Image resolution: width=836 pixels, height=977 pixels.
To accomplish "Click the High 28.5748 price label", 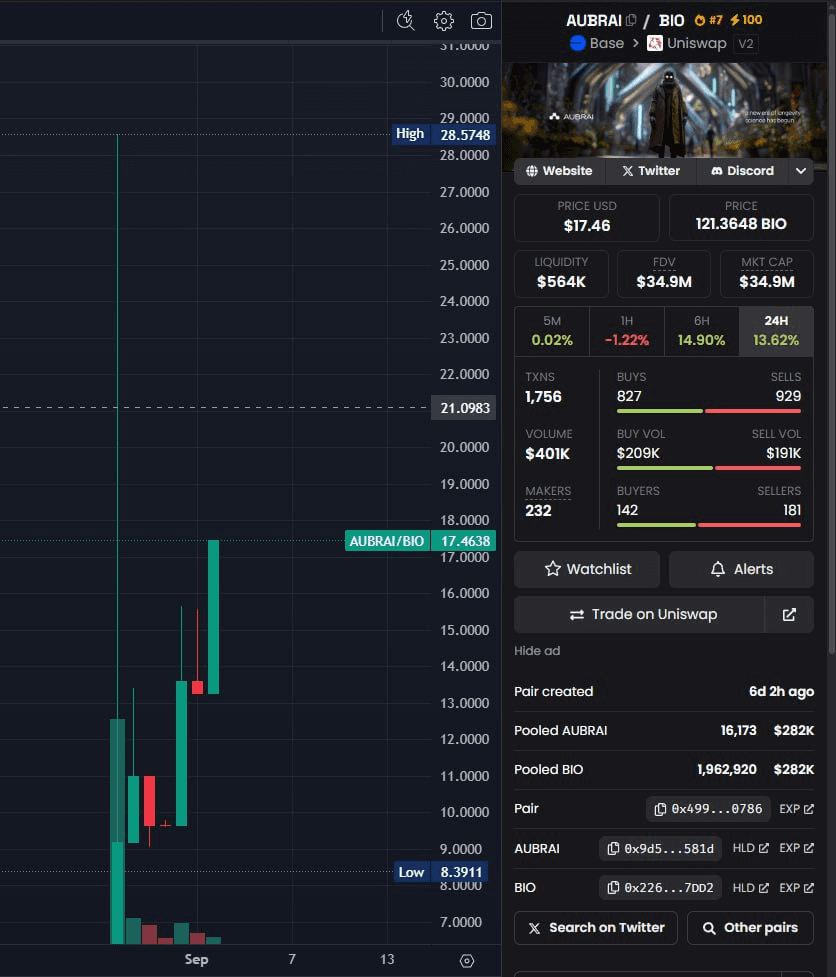I will coord(444,135).
